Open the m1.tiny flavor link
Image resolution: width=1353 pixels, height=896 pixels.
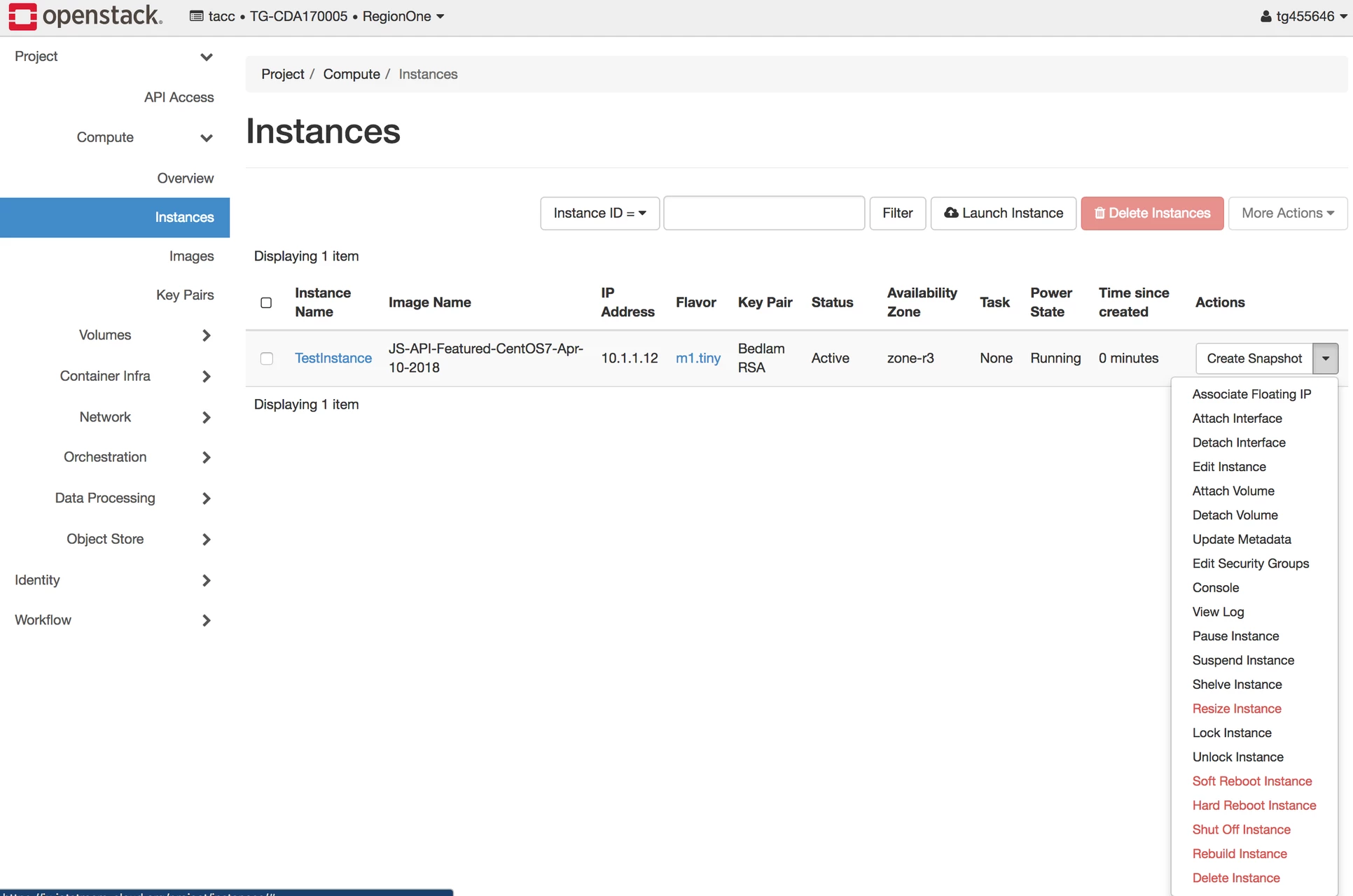(698, 358)
